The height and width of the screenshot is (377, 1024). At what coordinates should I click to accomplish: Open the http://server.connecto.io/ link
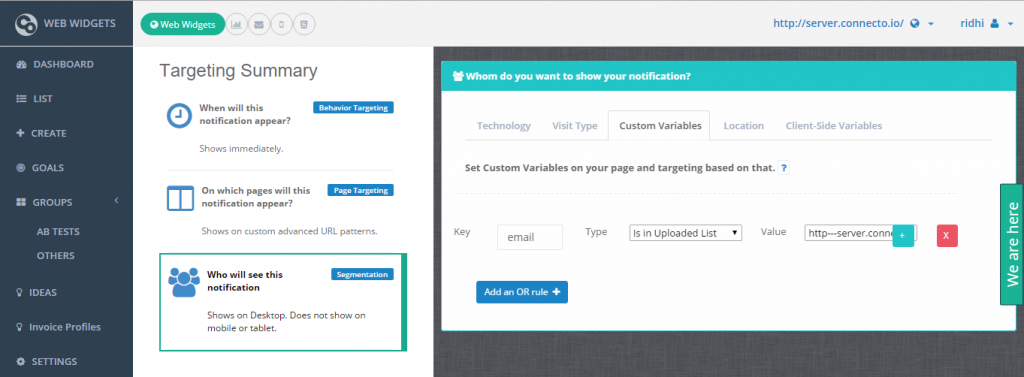pyautogui.click(x=838, y=23)
